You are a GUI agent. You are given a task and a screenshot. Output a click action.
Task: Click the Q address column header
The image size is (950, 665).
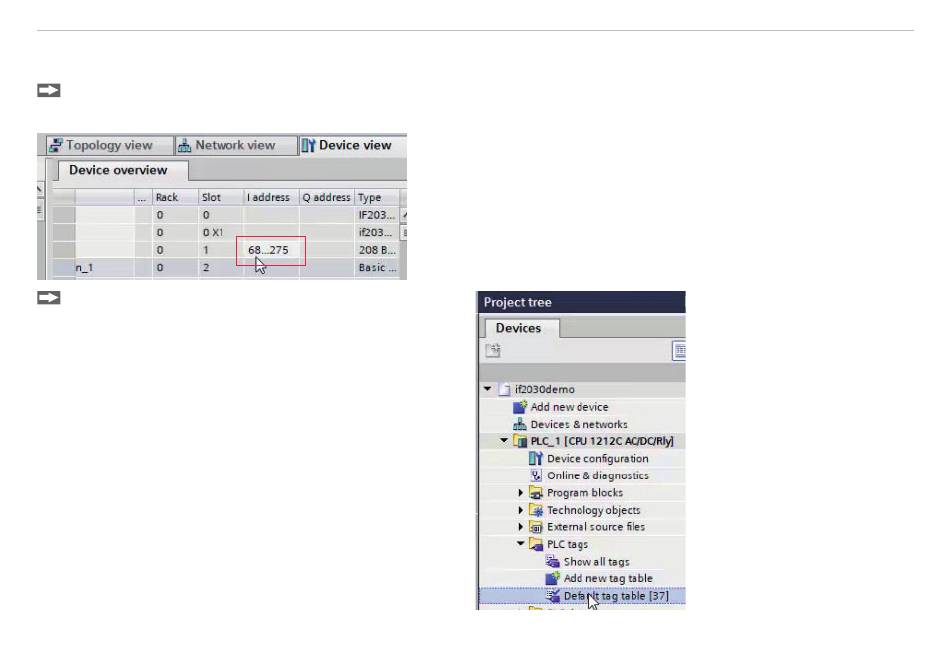[326, 198]
